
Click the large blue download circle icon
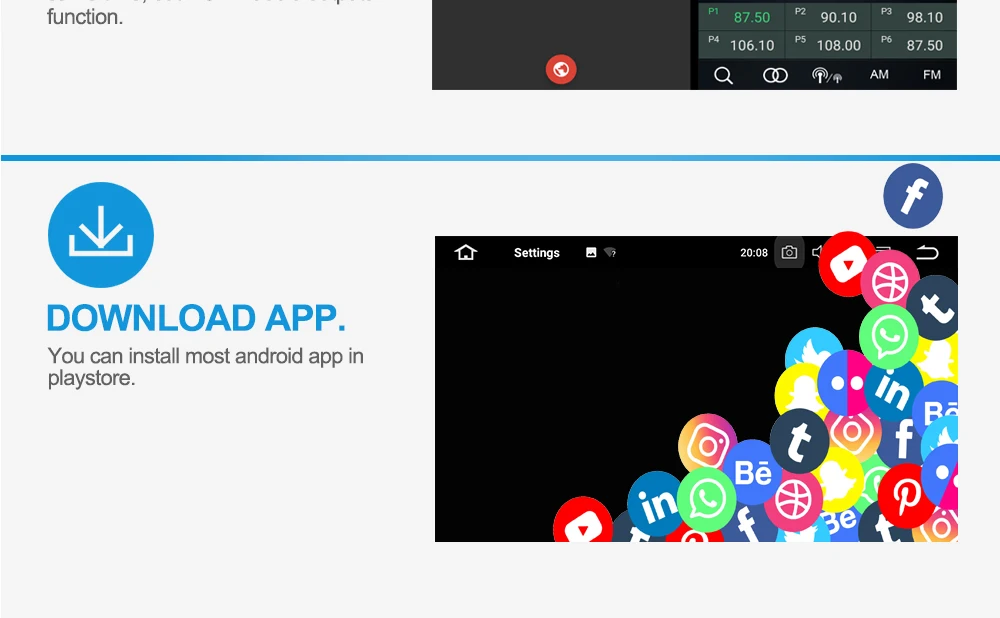101,235
